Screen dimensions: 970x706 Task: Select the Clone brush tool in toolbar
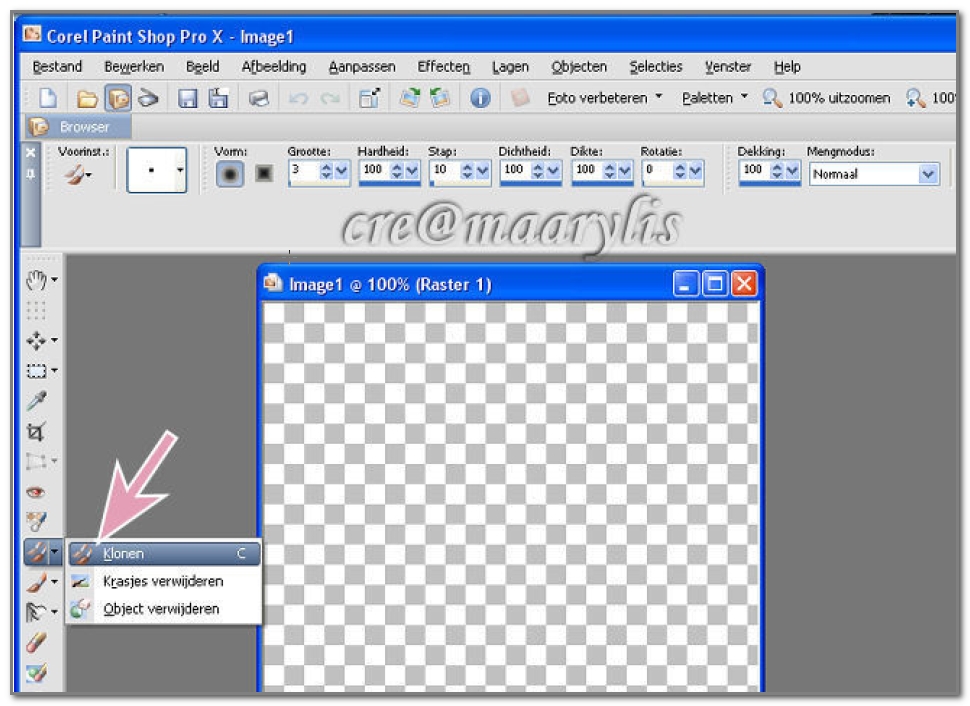(36, 552)
